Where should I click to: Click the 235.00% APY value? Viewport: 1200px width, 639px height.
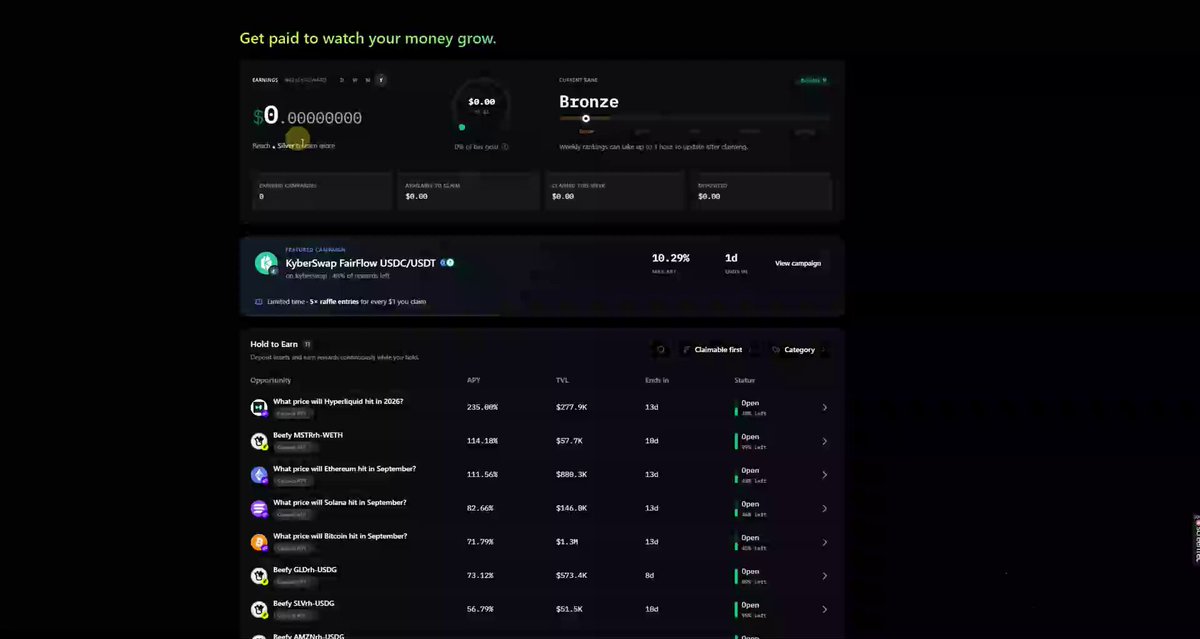point(482,407)
